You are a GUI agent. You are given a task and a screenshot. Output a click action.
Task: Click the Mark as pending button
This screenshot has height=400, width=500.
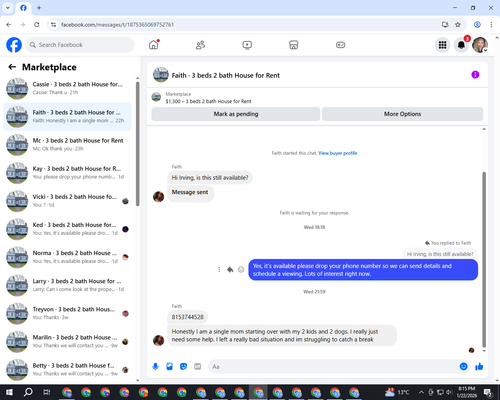tap(236, 114)
